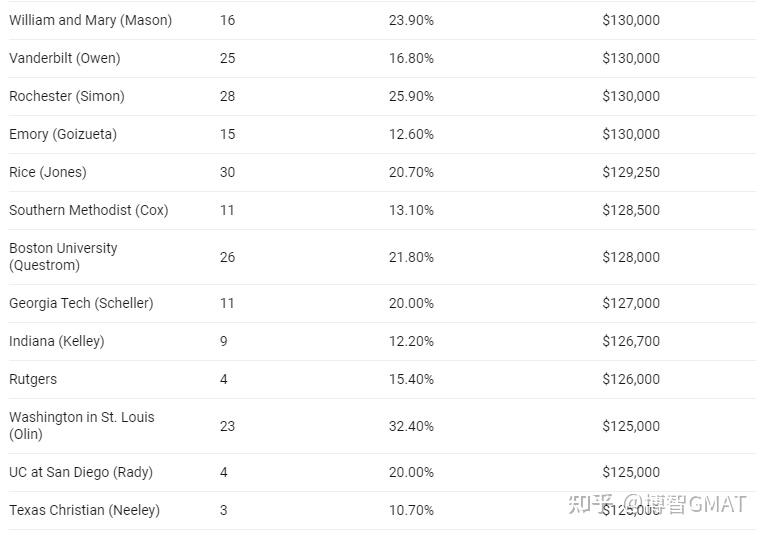Click the Emory (Goizueta) entry
The width and height of the screenshot is (765, 535).
pyautogui.click(x=63, y=135)
